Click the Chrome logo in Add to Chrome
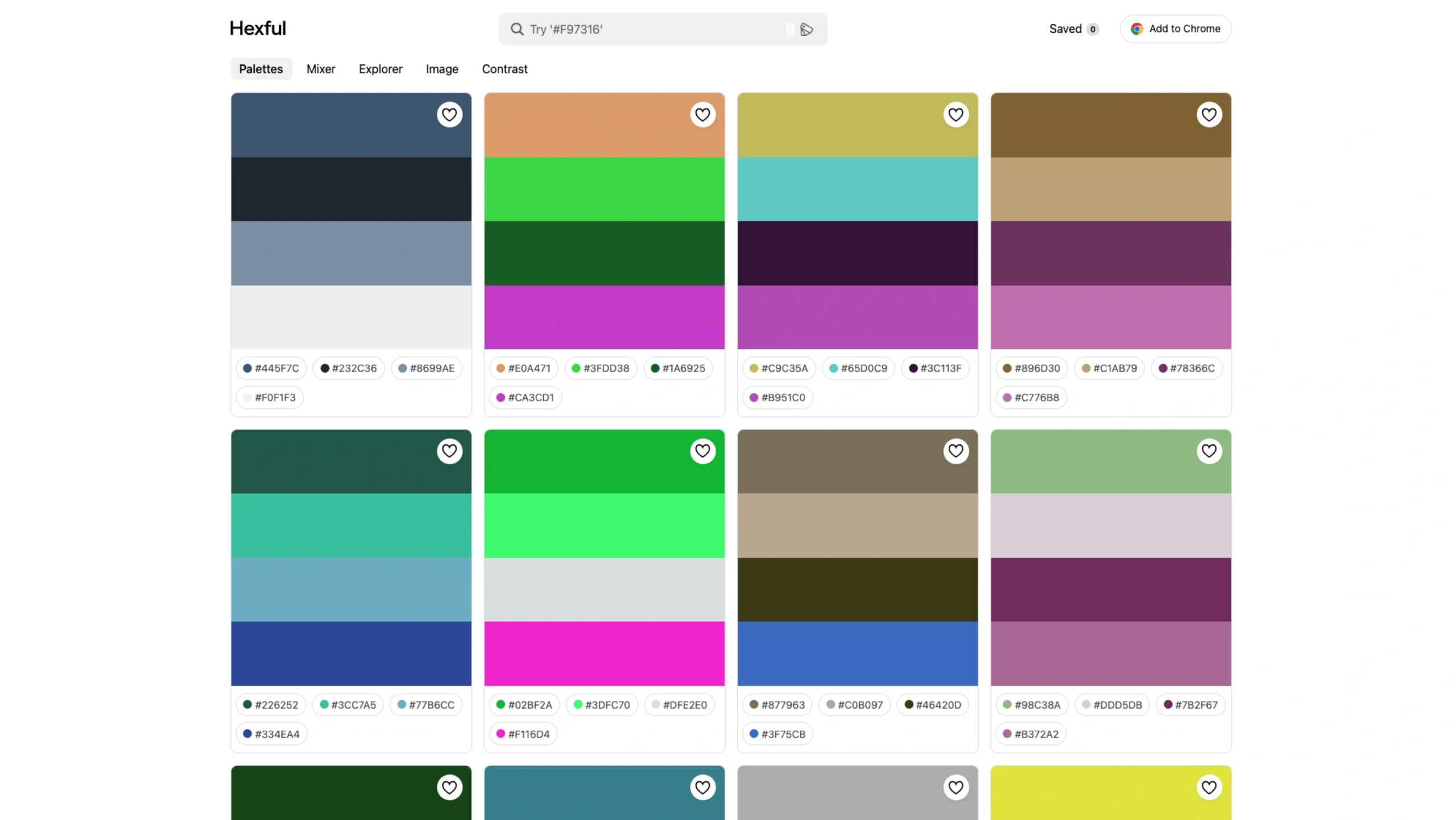1456x820 pixels. [x=1136, y=29]
